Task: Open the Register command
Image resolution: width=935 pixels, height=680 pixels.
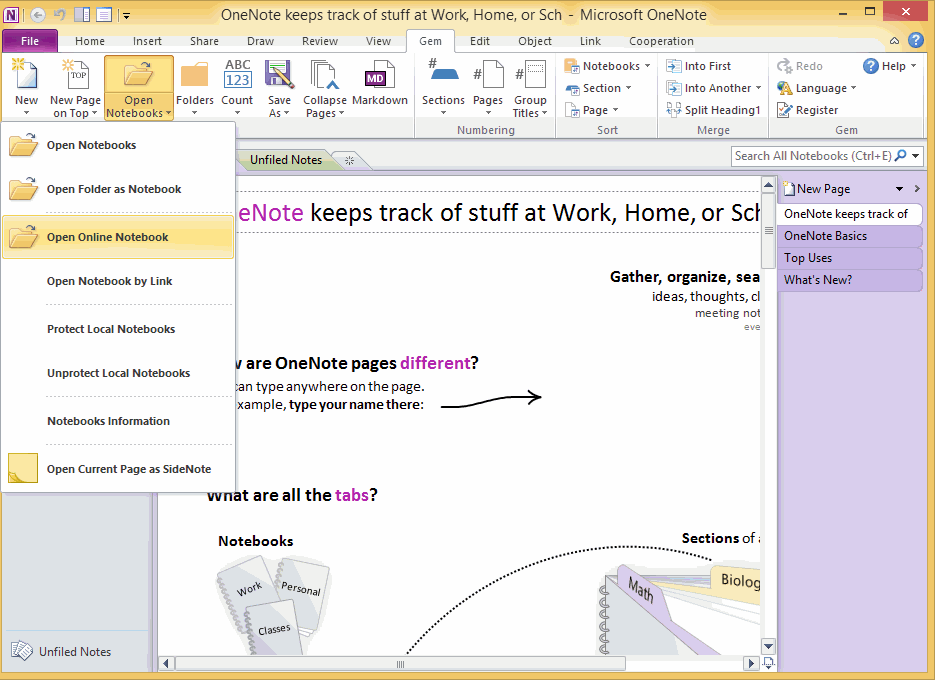Action: [x=807, y=110]
